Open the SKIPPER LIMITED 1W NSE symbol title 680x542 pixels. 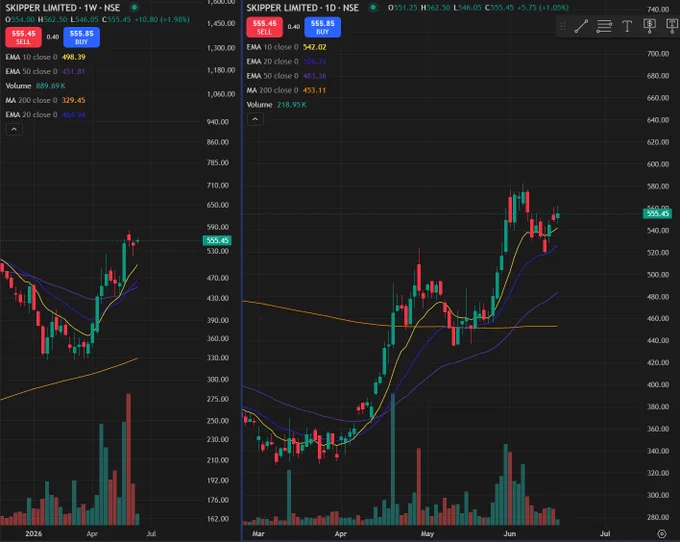click(x=62, y=8)
